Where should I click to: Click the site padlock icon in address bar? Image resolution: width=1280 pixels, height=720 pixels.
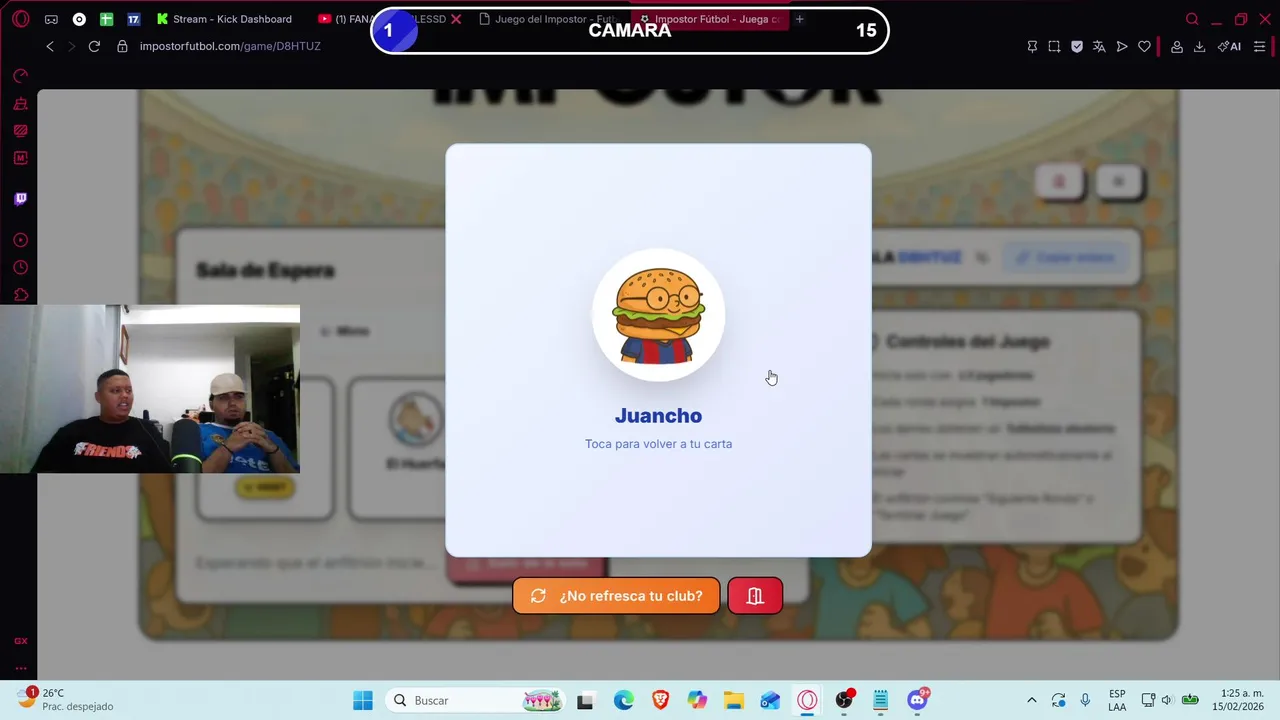tap(122, 46)
